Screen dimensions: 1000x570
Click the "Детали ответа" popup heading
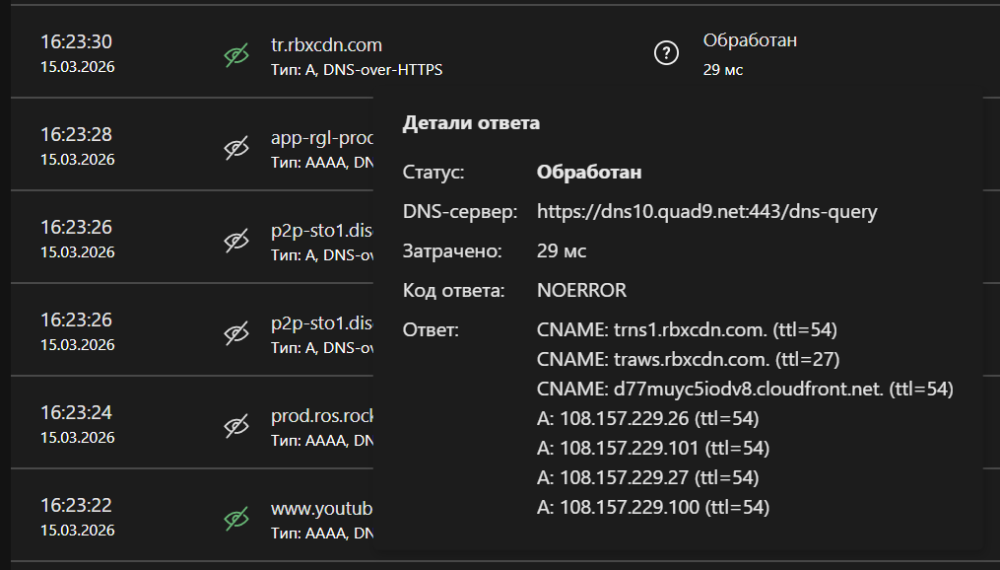click(471, 124)
